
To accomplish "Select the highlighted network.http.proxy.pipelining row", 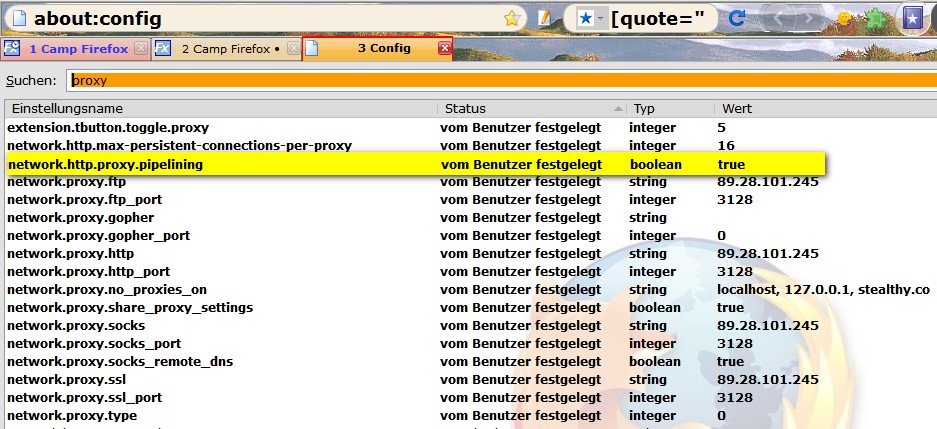I will [416, 164].
